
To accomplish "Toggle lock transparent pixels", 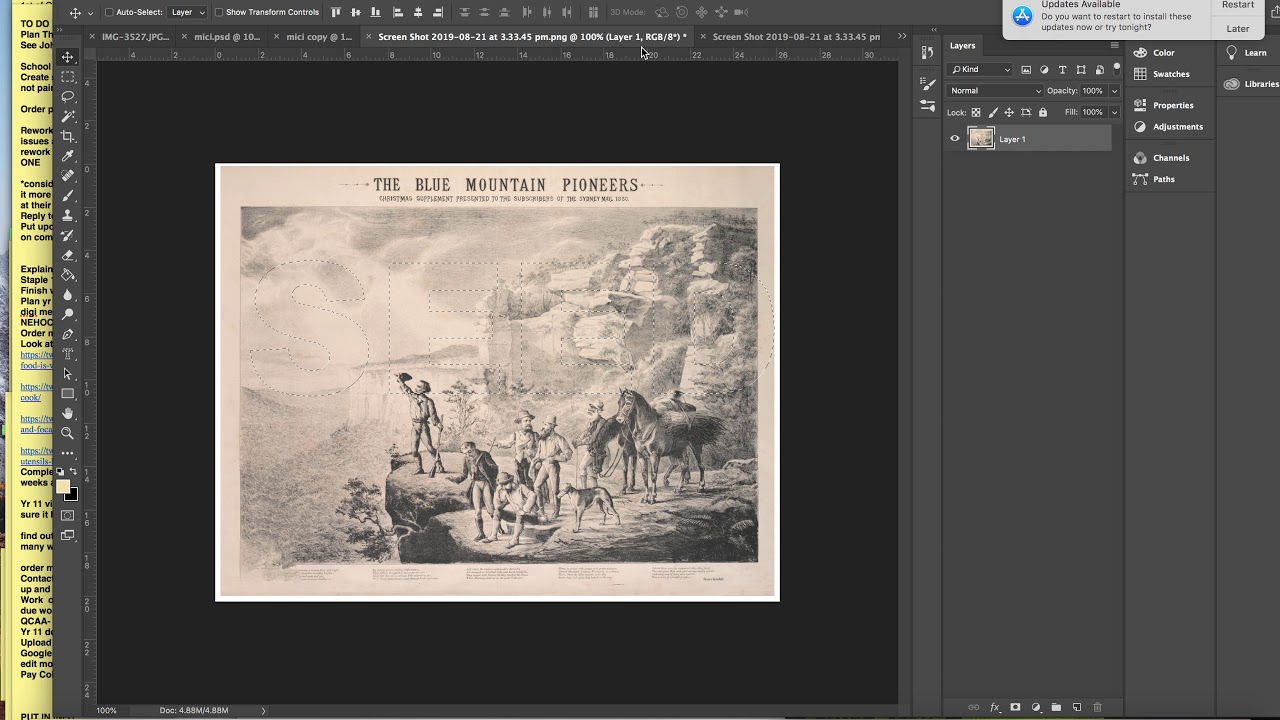I will pyautogui.click(x=976, y=112).
